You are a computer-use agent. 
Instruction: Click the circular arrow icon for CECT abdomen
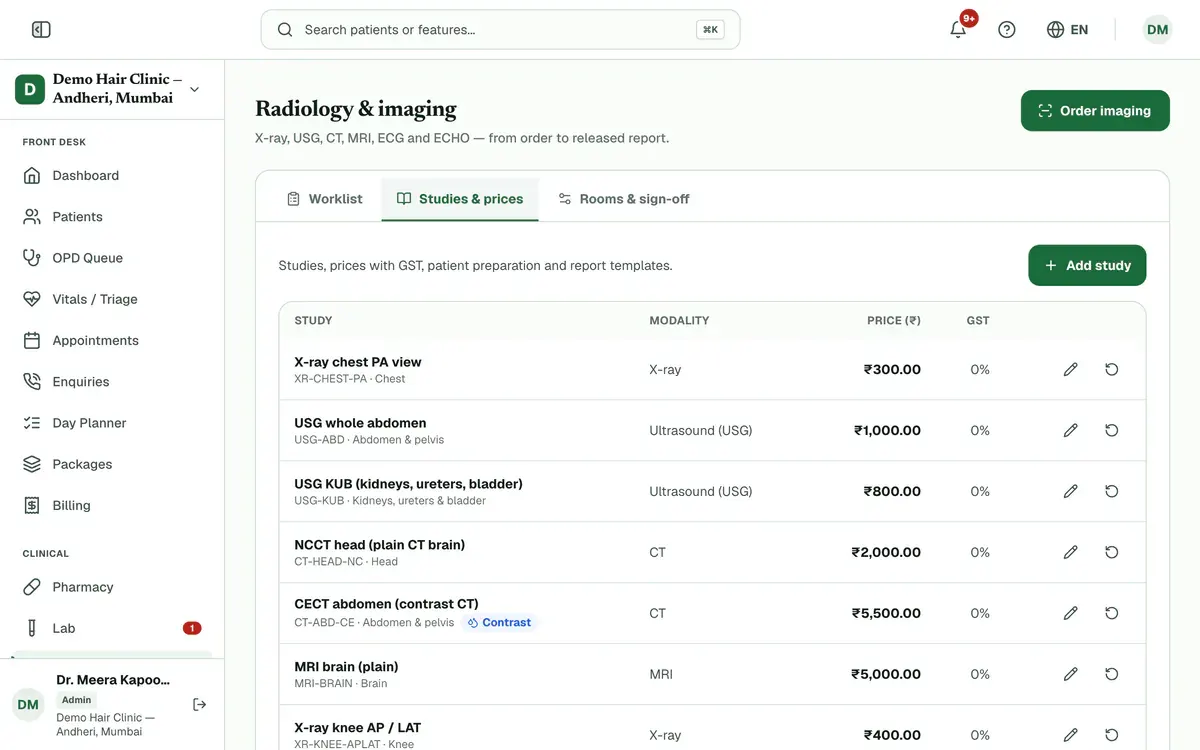1112,614
